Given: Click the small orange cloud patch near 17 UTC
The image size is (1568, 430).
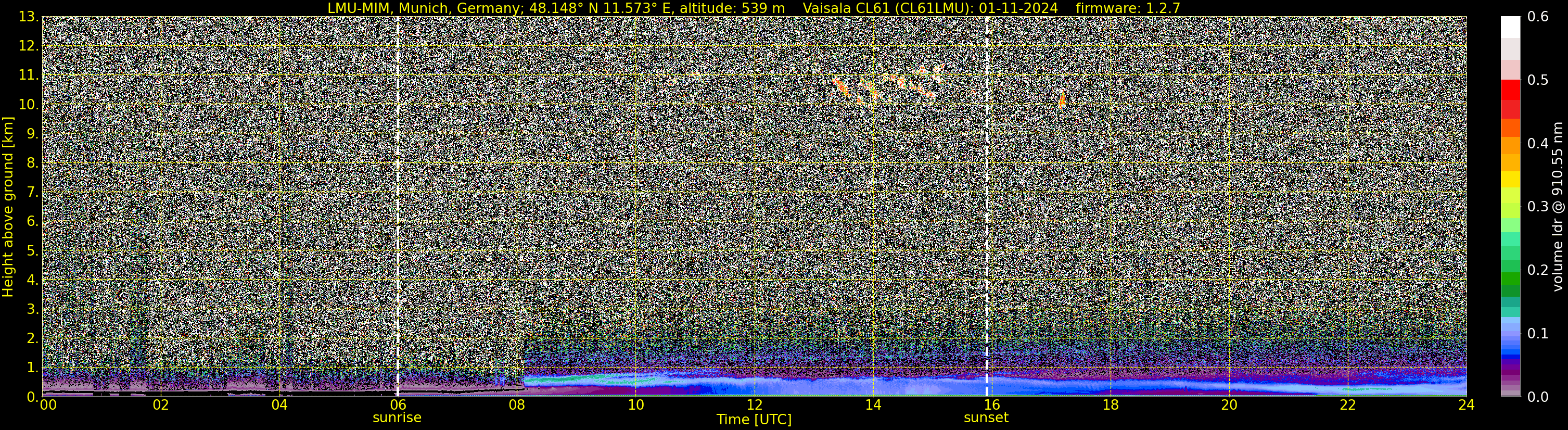Looking at the screenshot, I should point(1062,99).
